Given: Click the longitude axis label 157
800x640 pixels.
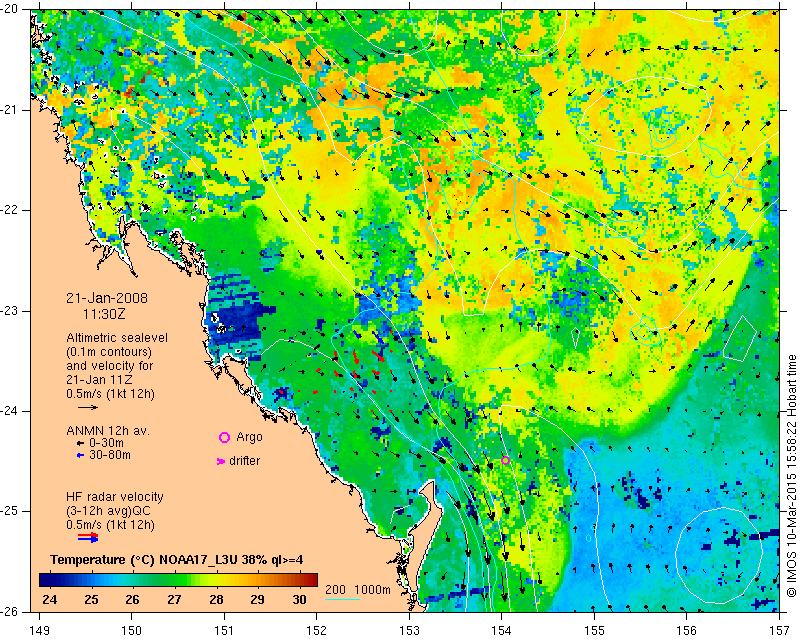Looking at the screenshot, I should point(779,630).
